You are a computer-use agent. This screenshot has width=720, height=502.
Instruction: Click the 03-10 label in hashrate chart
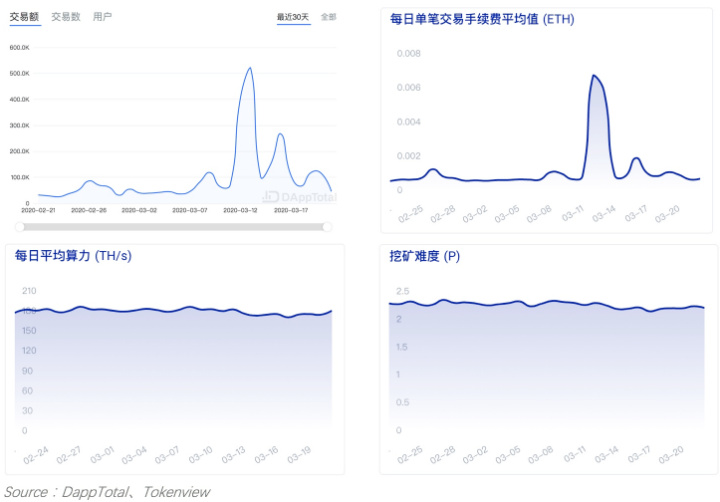(201, 455)
